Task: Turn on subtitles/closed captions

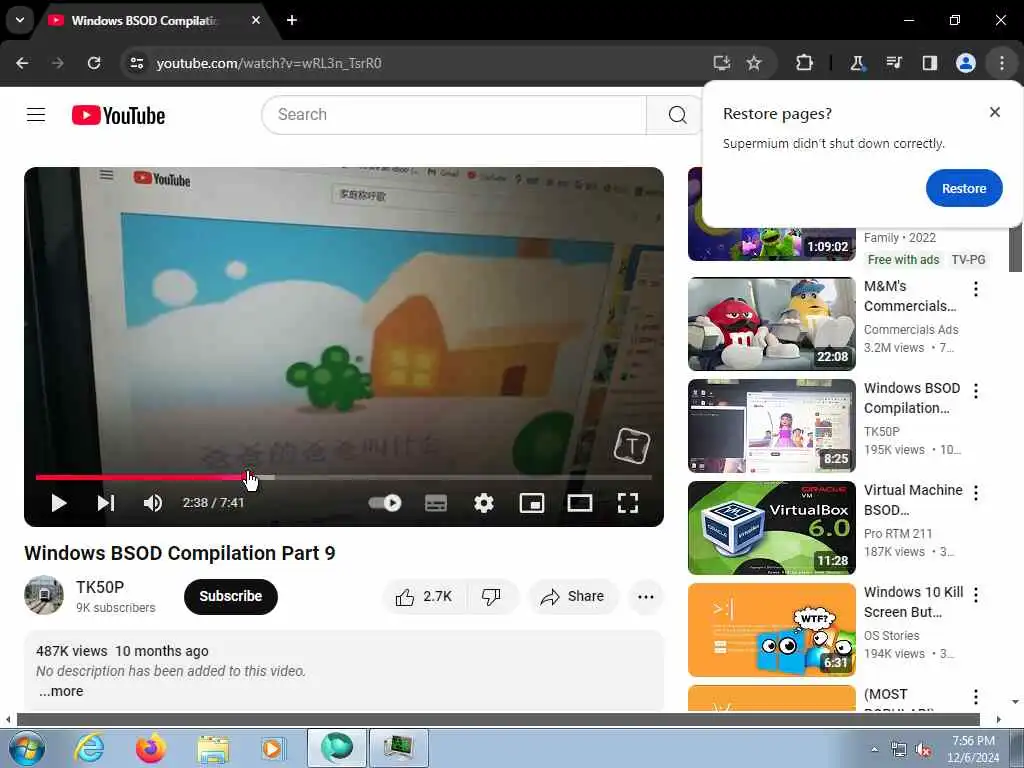Action: pyautogui.click(x=436, y=503)
